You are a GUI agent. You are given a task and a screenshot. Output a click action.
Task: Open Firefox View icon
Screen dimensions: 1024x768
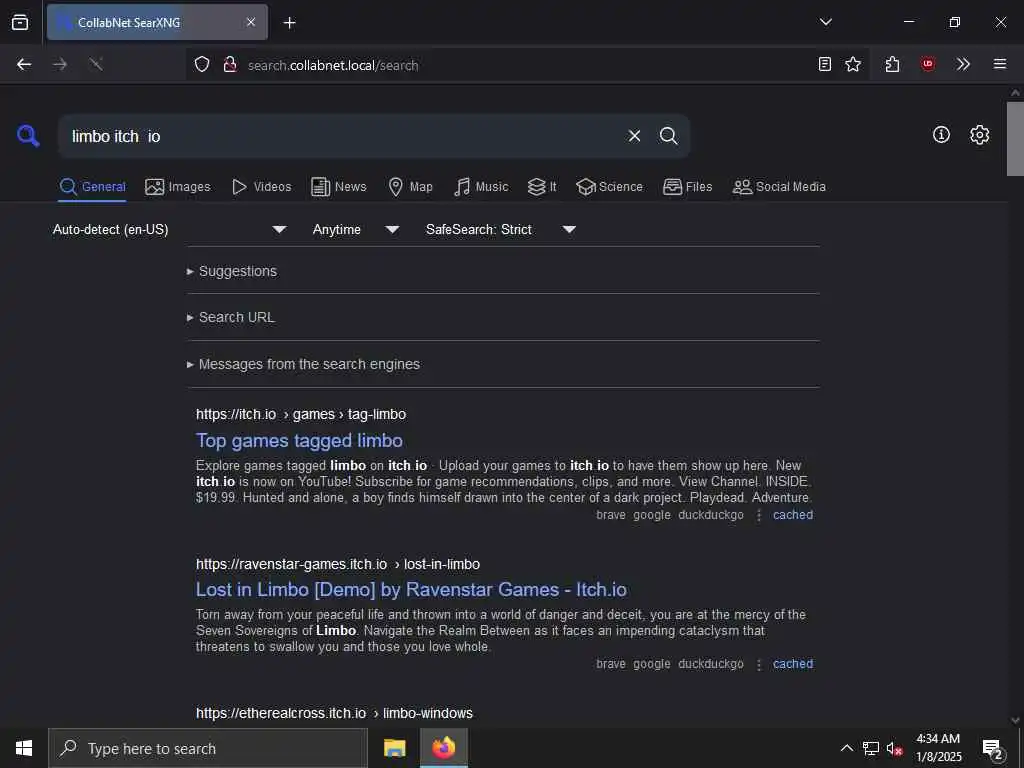pyautogui.click(x=20, y=22)
